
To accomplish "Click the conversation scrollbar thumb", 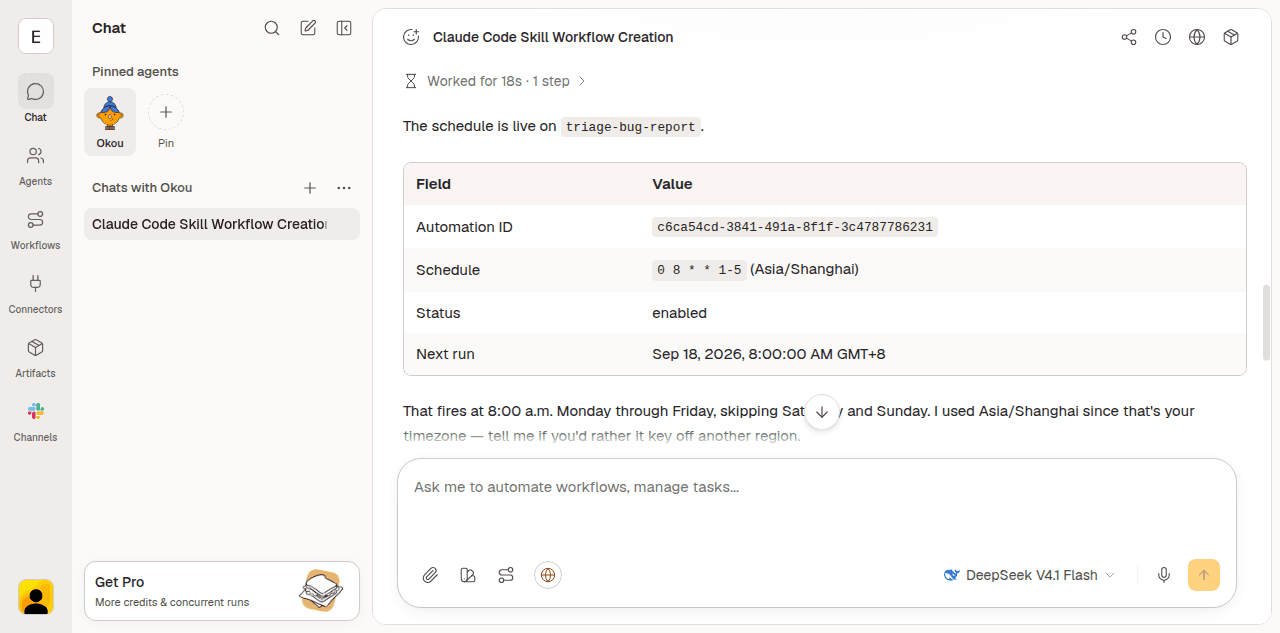I will click(1267, 322).
